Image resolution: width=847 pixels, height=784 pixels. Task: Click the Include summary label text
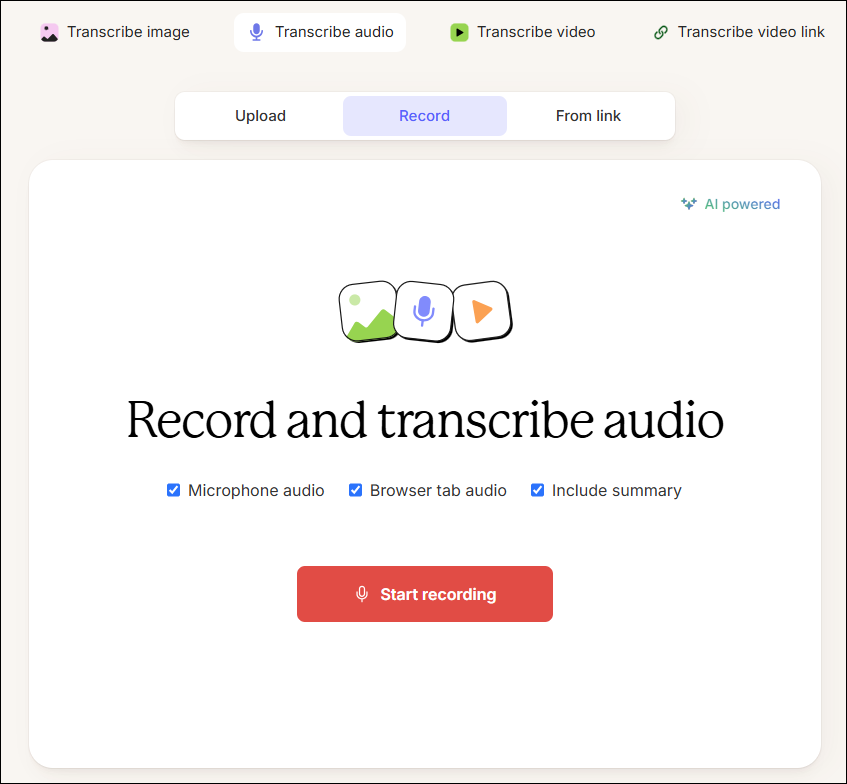[616, 491]
